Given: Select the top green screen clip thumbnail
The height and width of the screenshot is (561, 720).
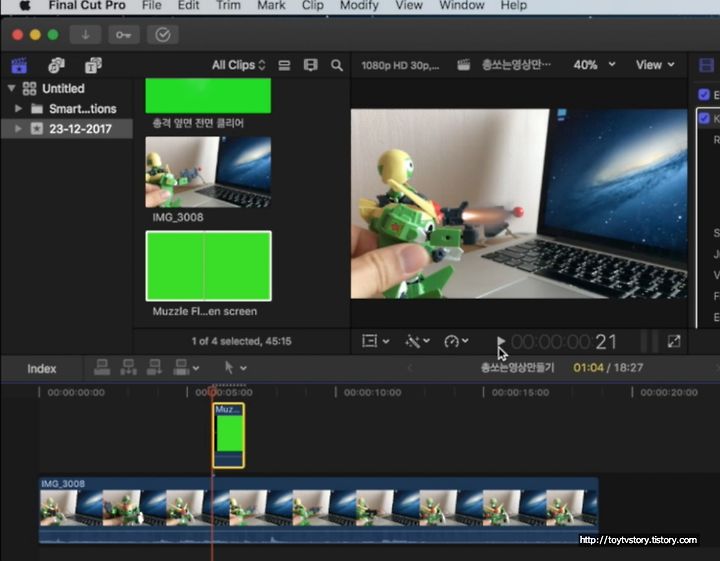Looking at the screenshot, I should [208, 95].
